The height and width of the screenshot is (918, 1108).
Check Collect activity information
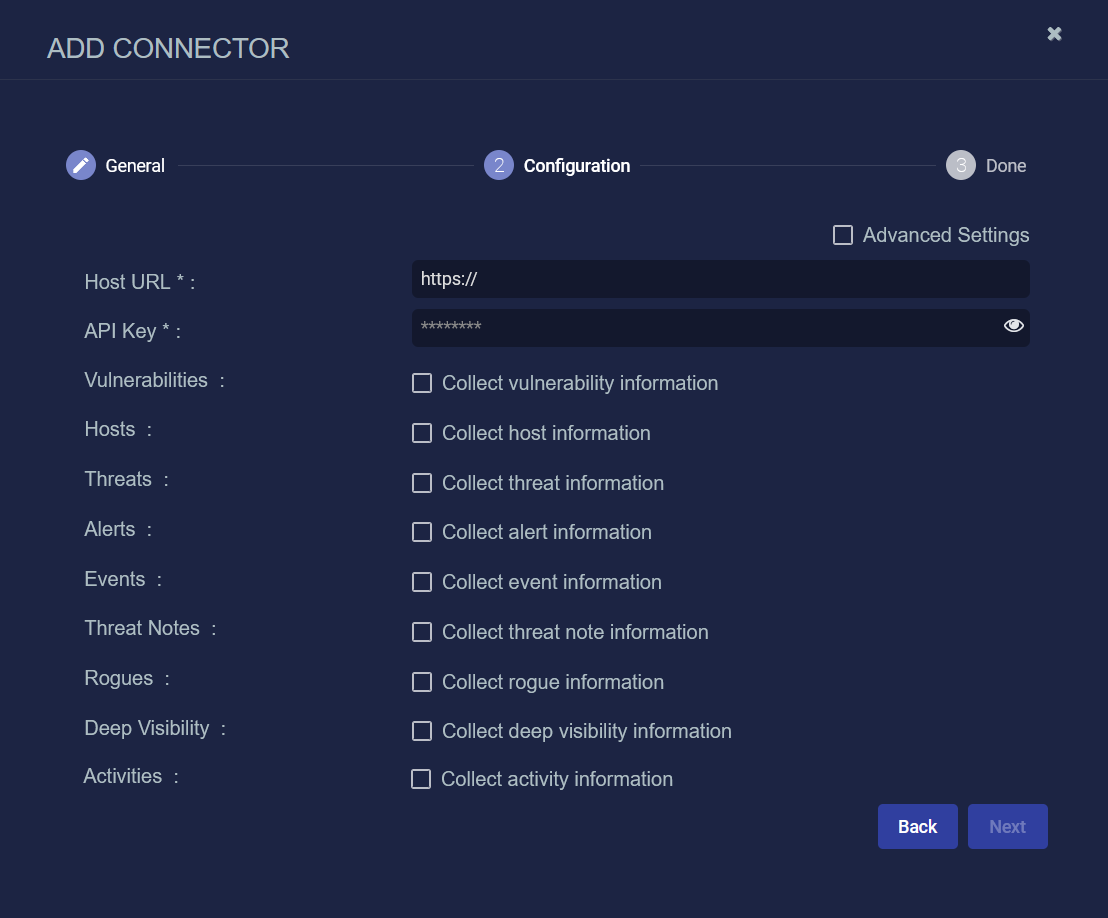(421, 779)
